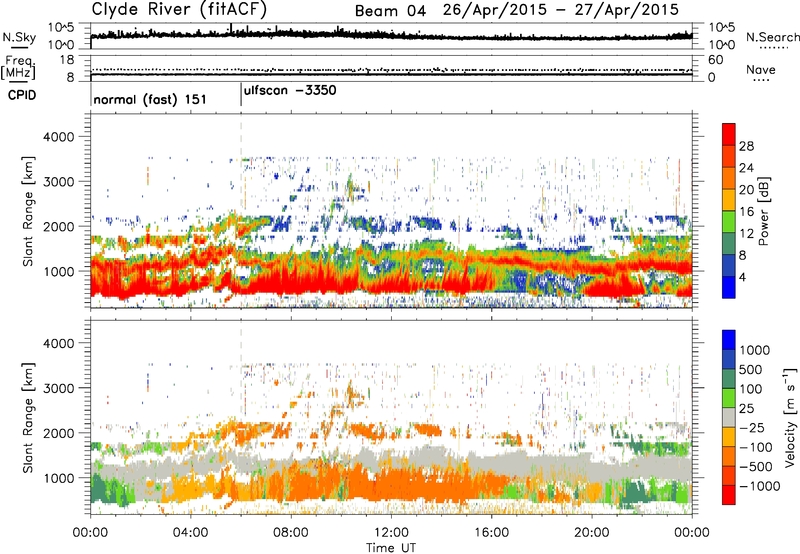Image resolution: width=800 pixels, height=554 pixels.
Task: Click the 'Velocity [m s-1]' color bar title
Action: (790, 417)
